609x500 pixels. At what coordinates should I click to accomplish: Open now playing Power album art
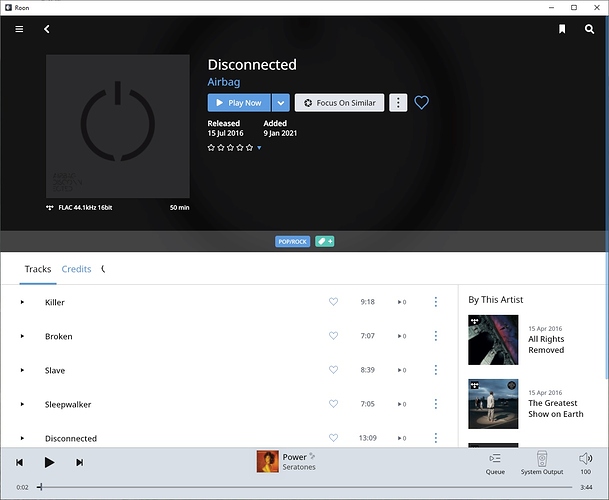tap(268, 462)
